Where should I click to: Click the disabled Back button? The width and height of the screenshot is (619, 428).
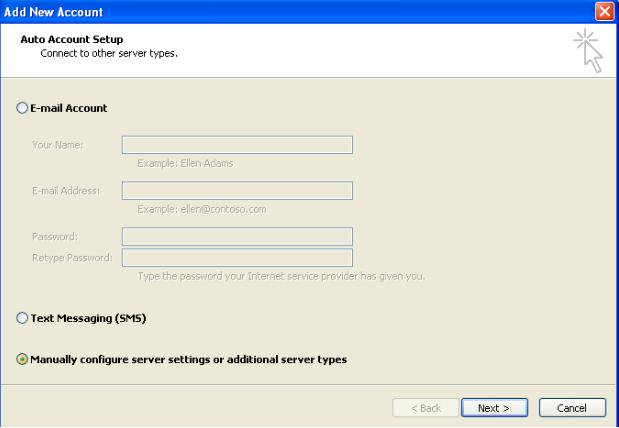point(426,408)
